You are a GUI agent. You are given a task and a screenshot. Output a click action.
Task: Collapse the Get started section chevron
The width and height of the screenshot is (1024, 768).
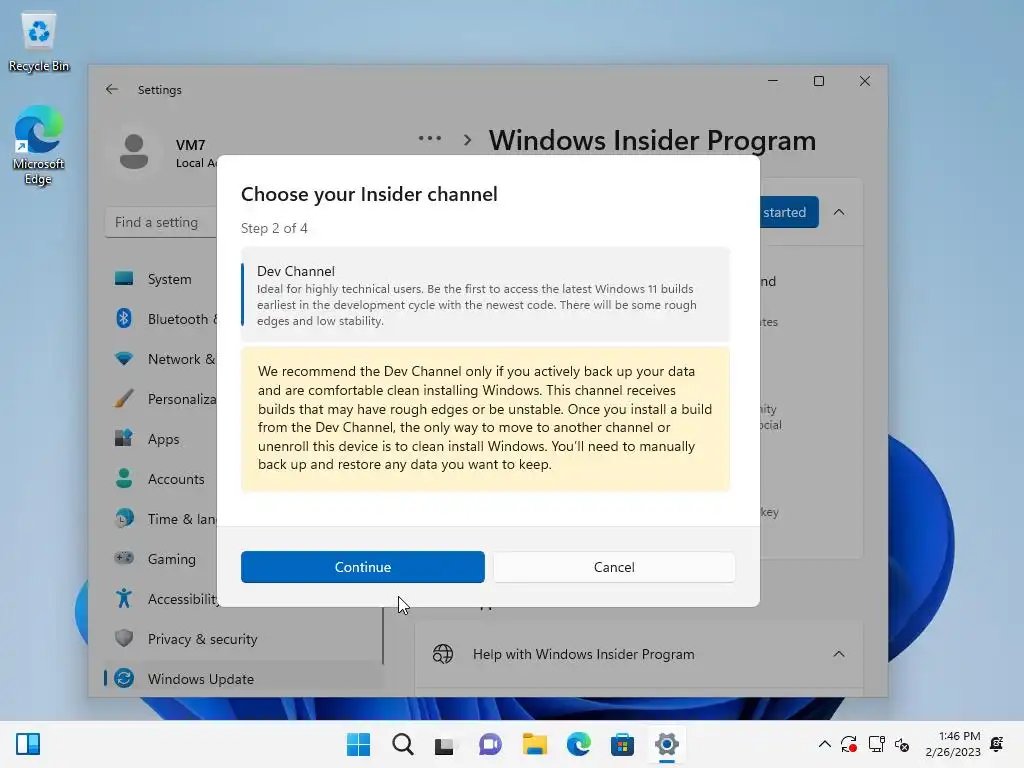839,212
